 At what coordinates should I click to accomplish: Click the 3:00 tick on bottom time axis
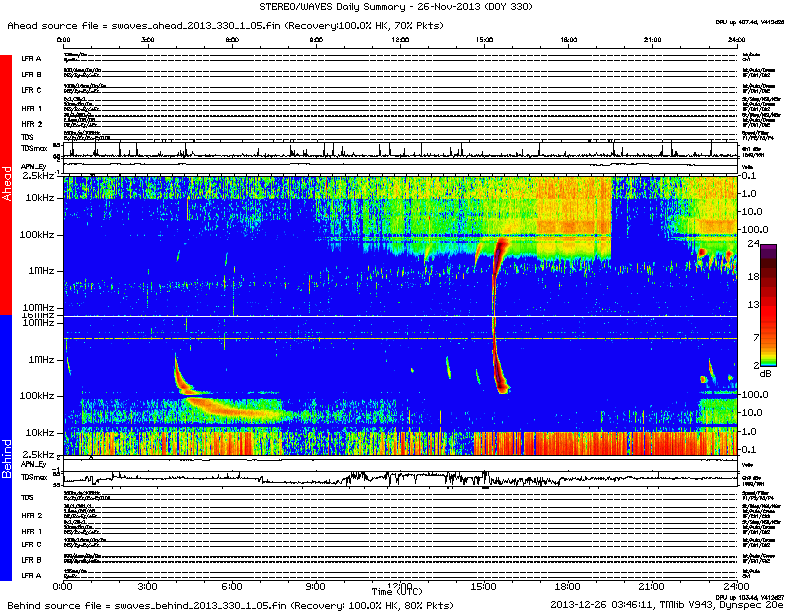tap(147, 586)
